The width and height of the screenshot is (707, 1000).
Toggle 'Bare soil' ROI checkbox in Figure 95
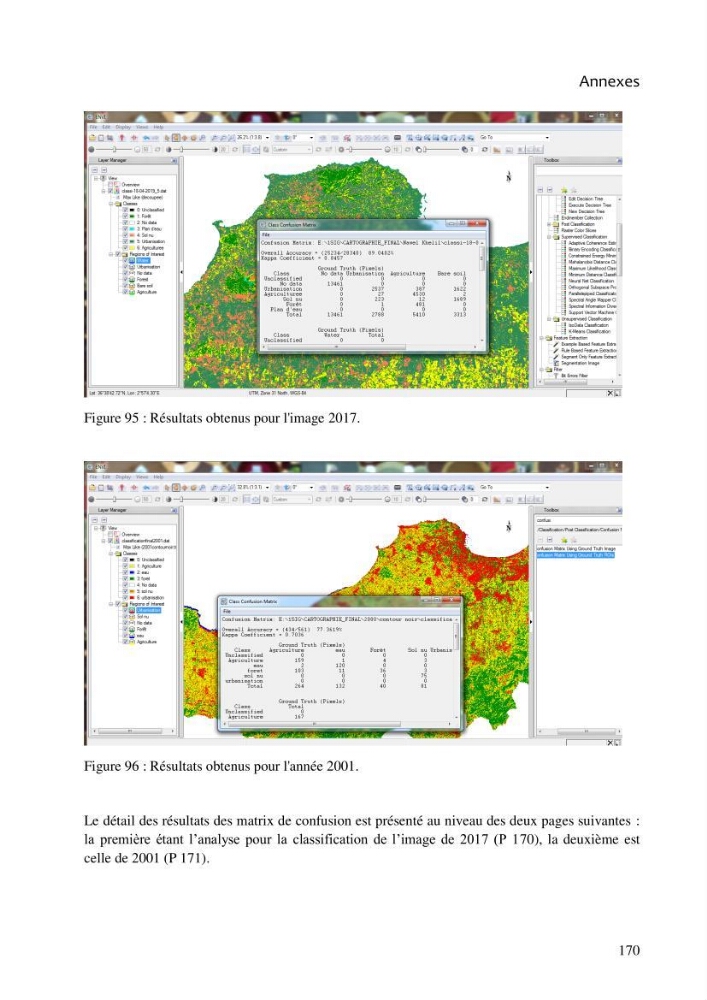coord(126,286)
